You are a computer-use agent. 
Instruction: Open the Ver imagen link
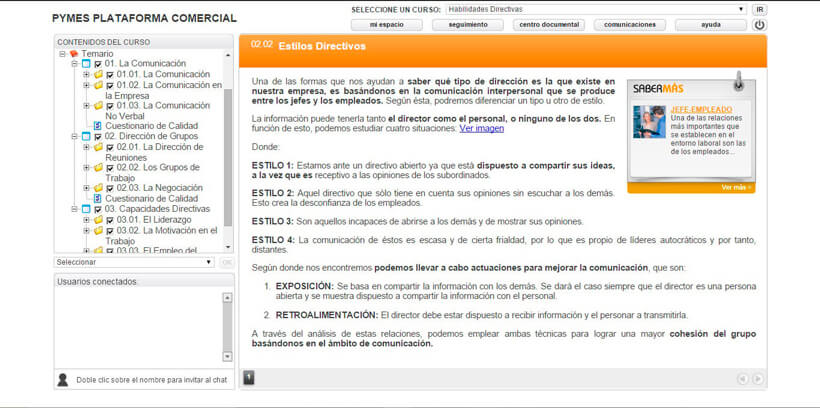482,128
